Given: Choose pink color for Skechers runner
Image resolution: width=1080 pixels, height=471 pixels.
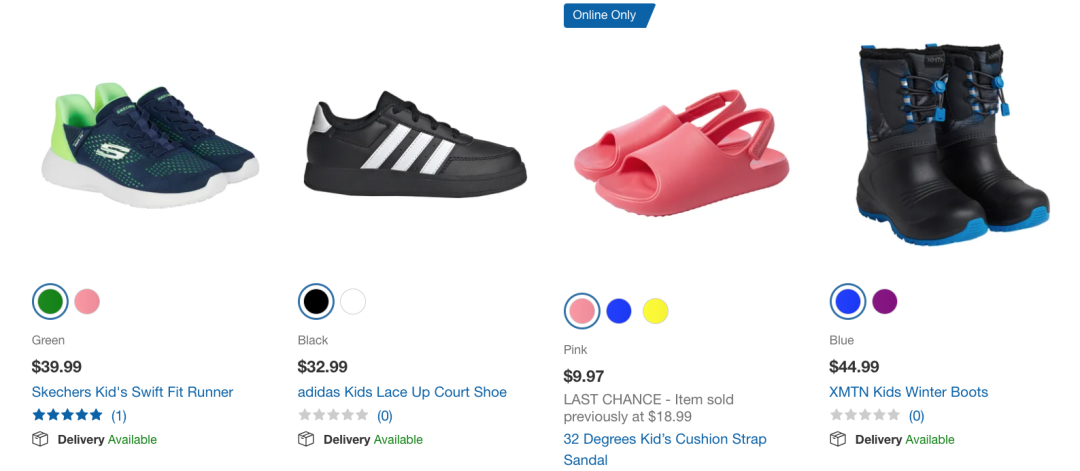Looking at the screenshot, I should point(87,301).
